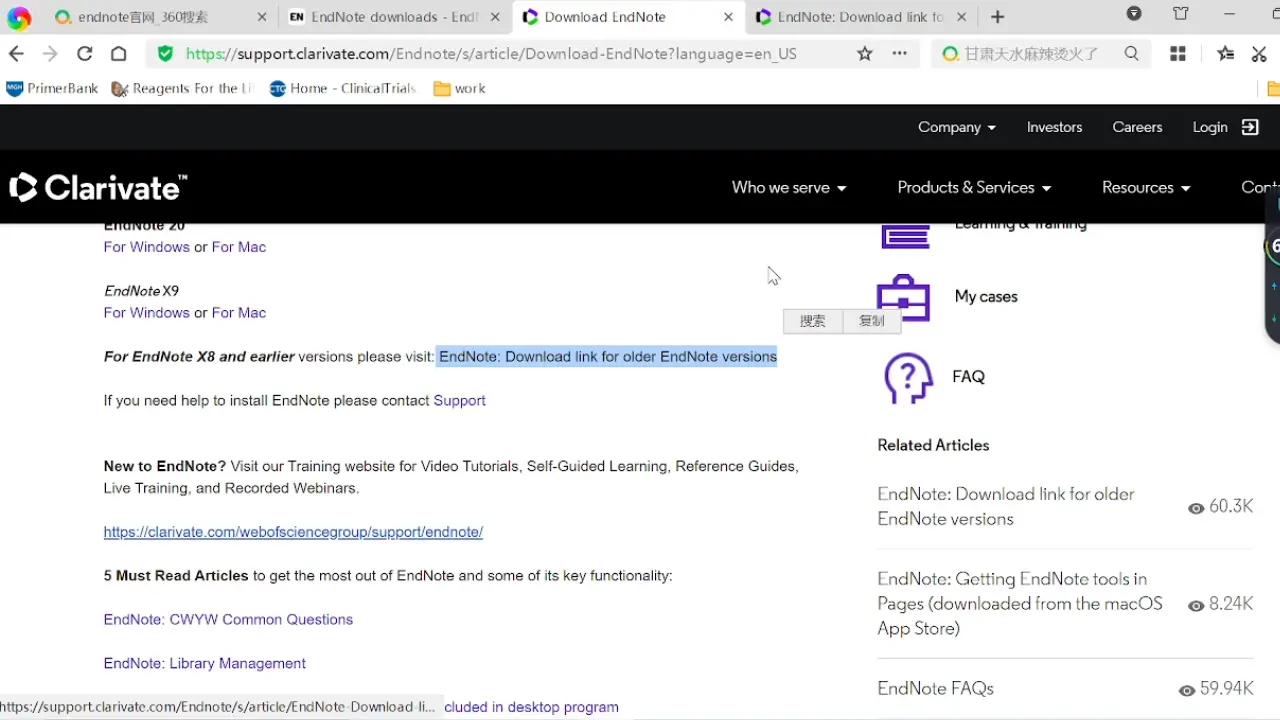Bookmark this page with the star icon
Image resolution: width=1280 pixels, height=720 pixels.
point(865,54)
